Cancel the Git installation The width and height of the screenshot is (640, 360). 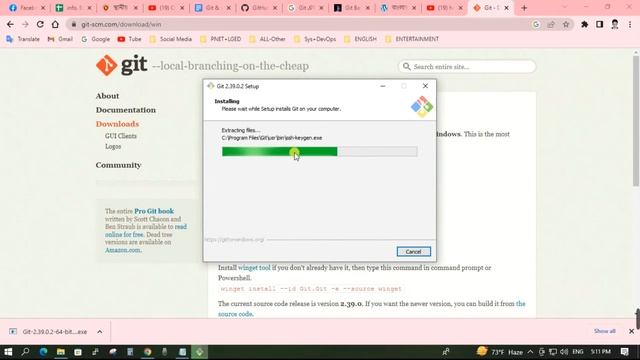click(x=413, y=251)
